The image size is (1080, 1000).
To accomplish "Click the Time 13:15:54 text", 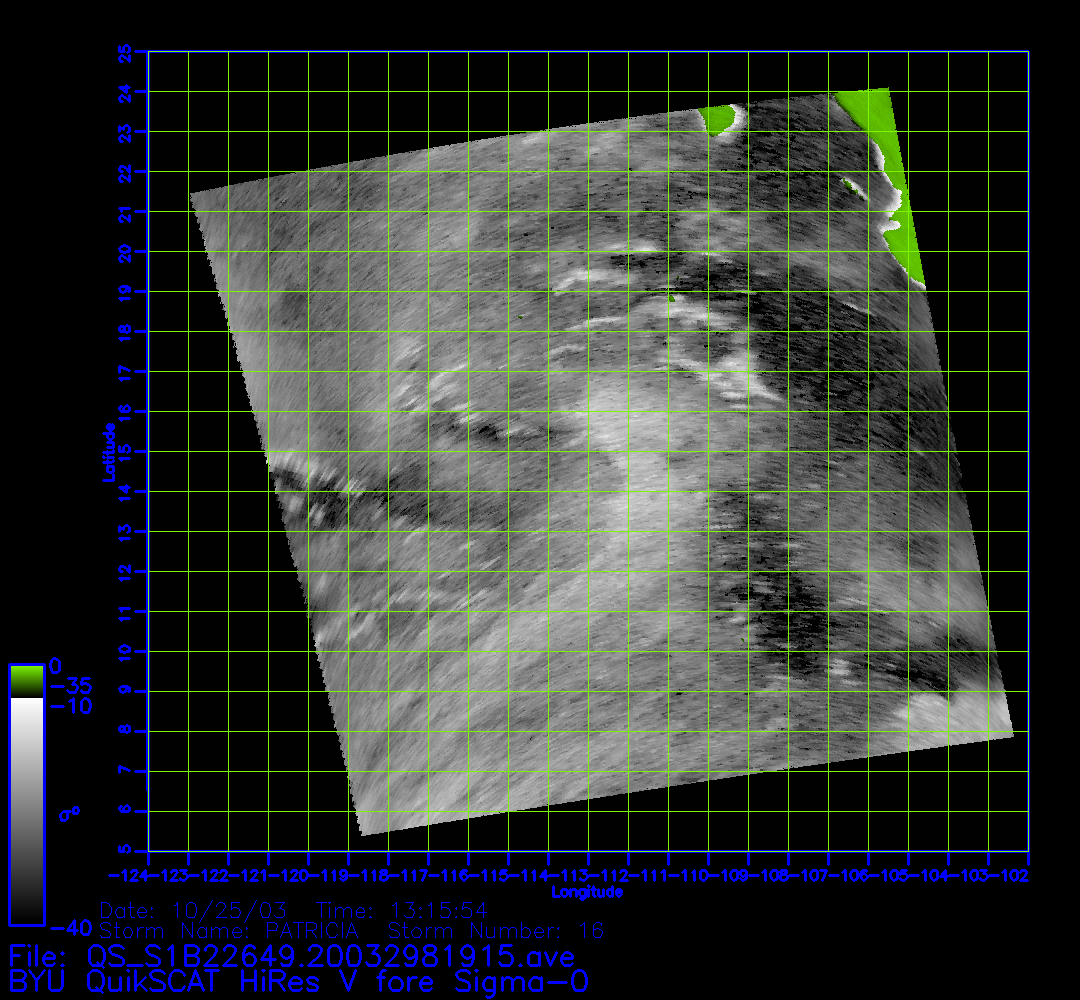I will coord(401,911).
